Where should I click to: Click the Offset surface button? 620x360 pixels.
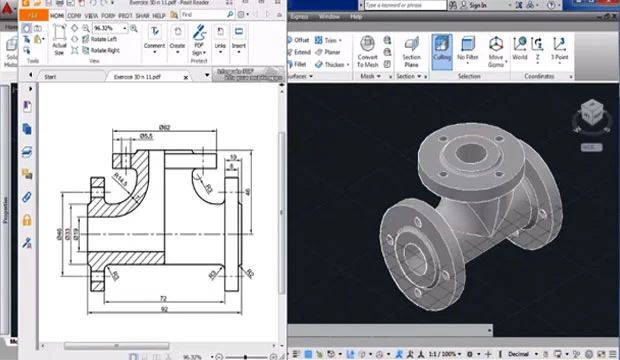point(299,40)
